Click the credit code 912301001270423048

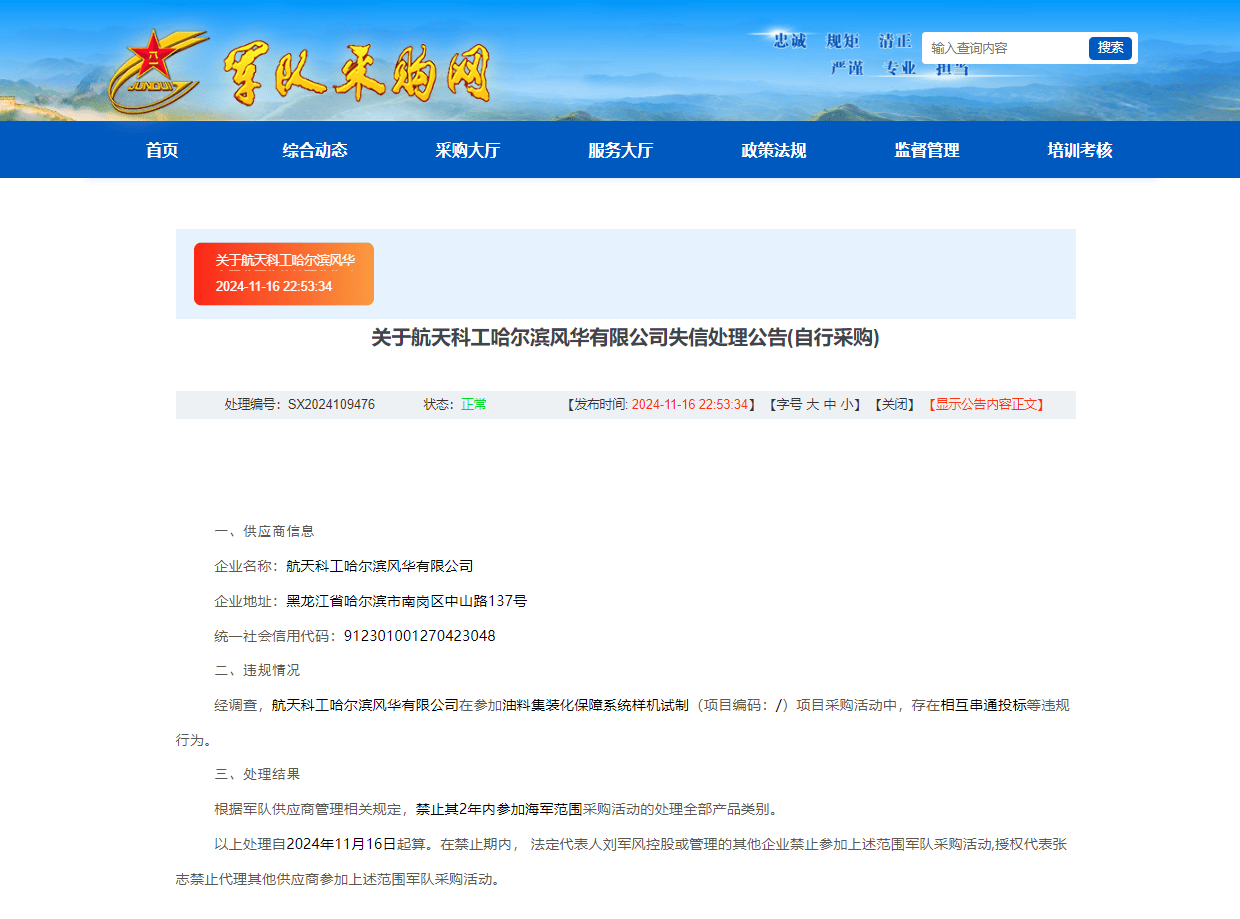[x=419, y=636]
